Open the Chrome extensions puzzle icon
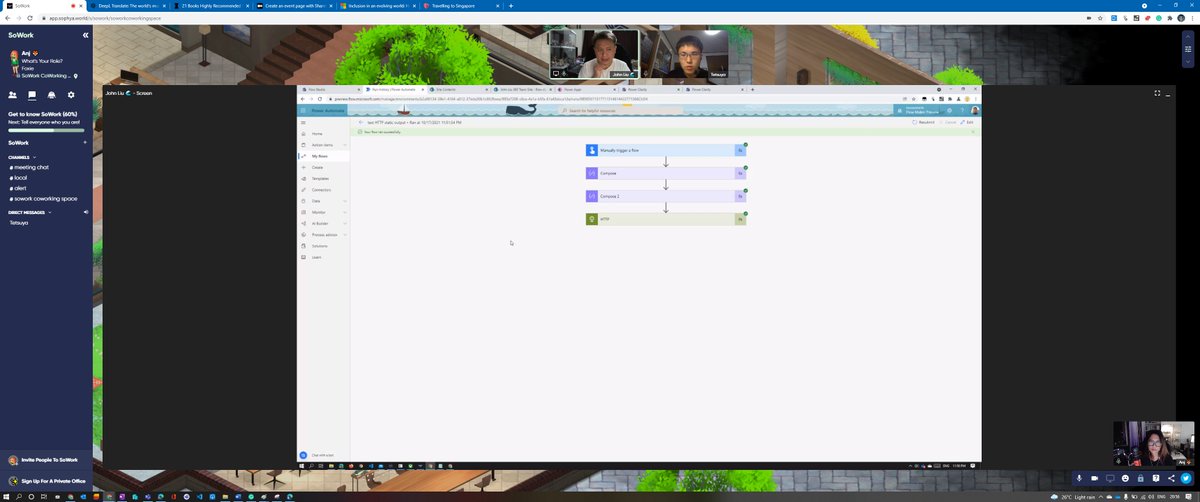This screenshot has height=502, width=1200. click(x=1170, y=18)
